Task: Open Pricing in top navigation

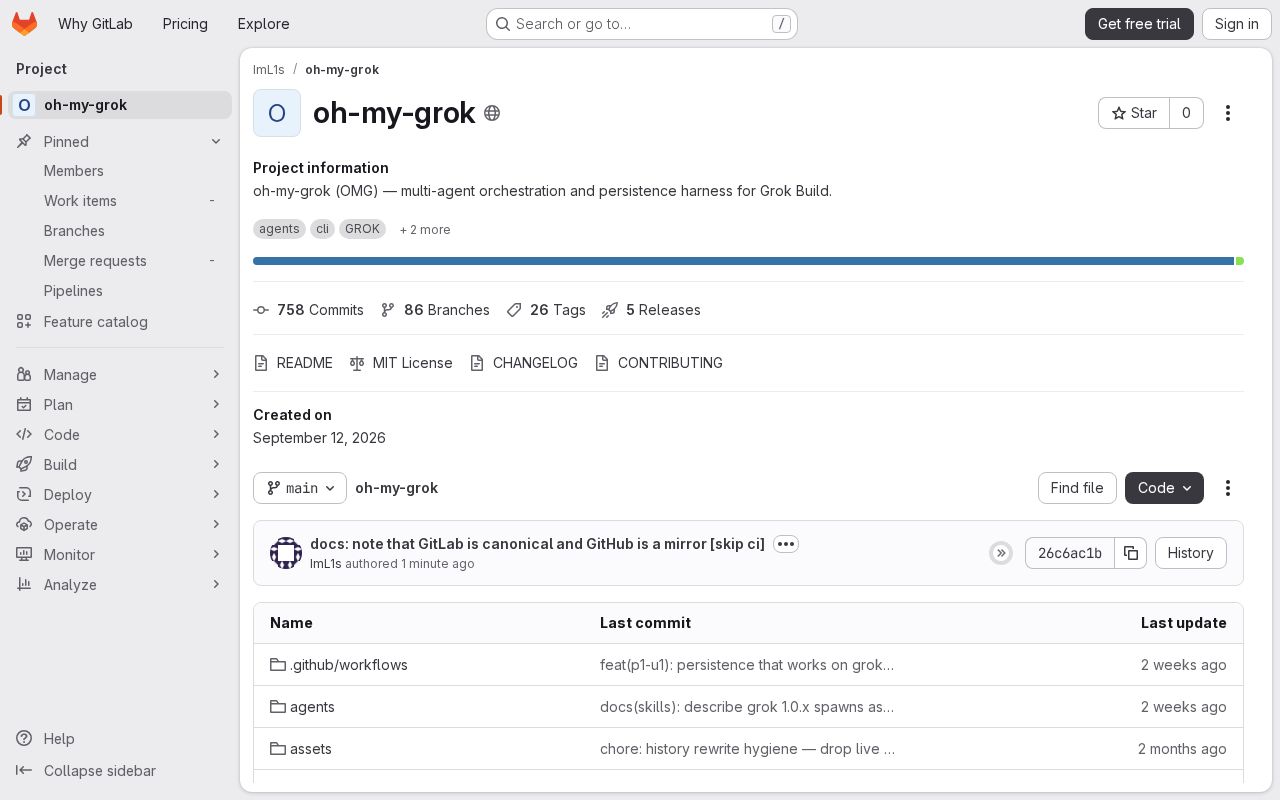Action: (185, 24)
